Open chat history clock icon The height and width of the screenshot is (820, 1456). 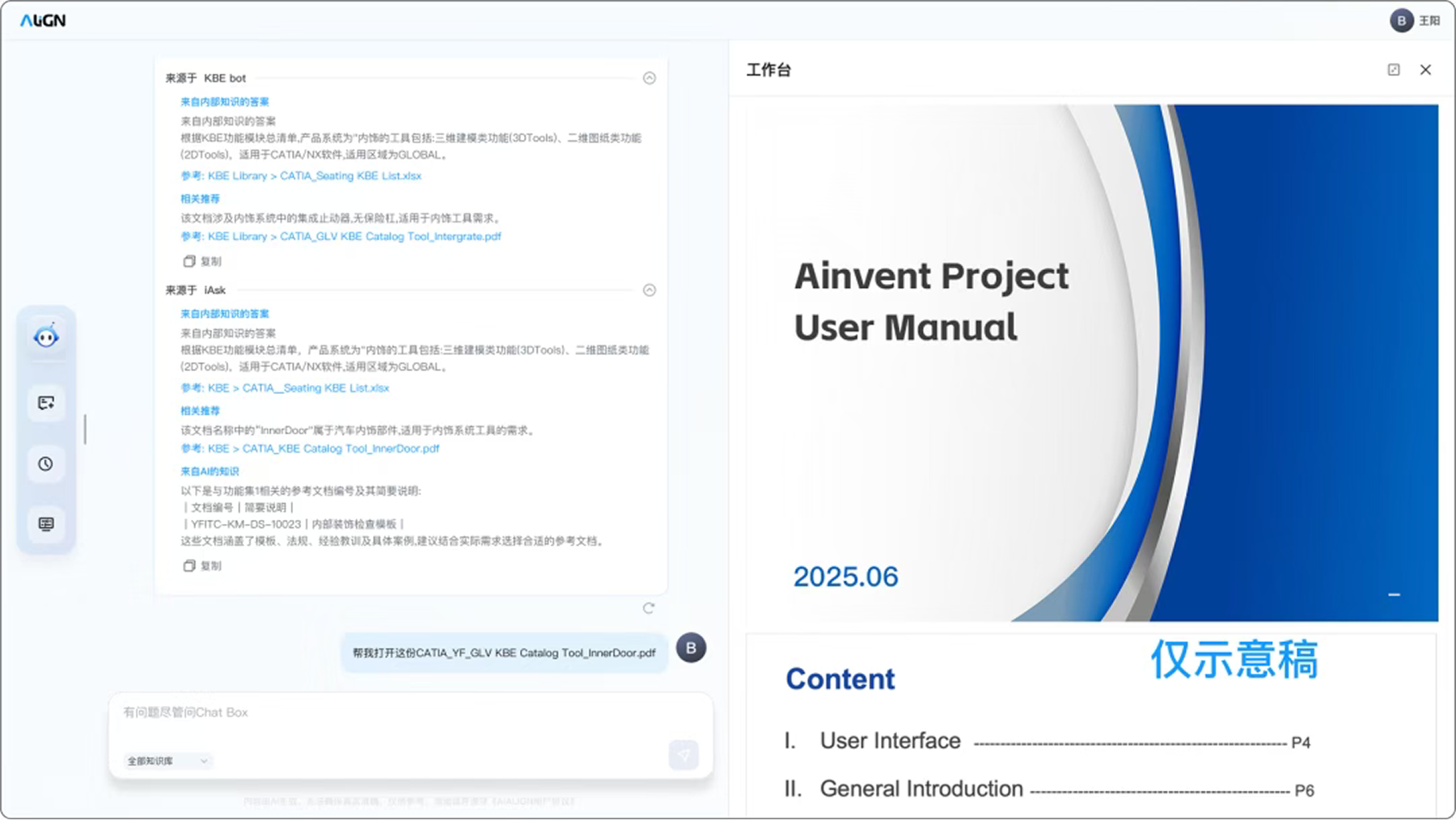click(46, 464)
